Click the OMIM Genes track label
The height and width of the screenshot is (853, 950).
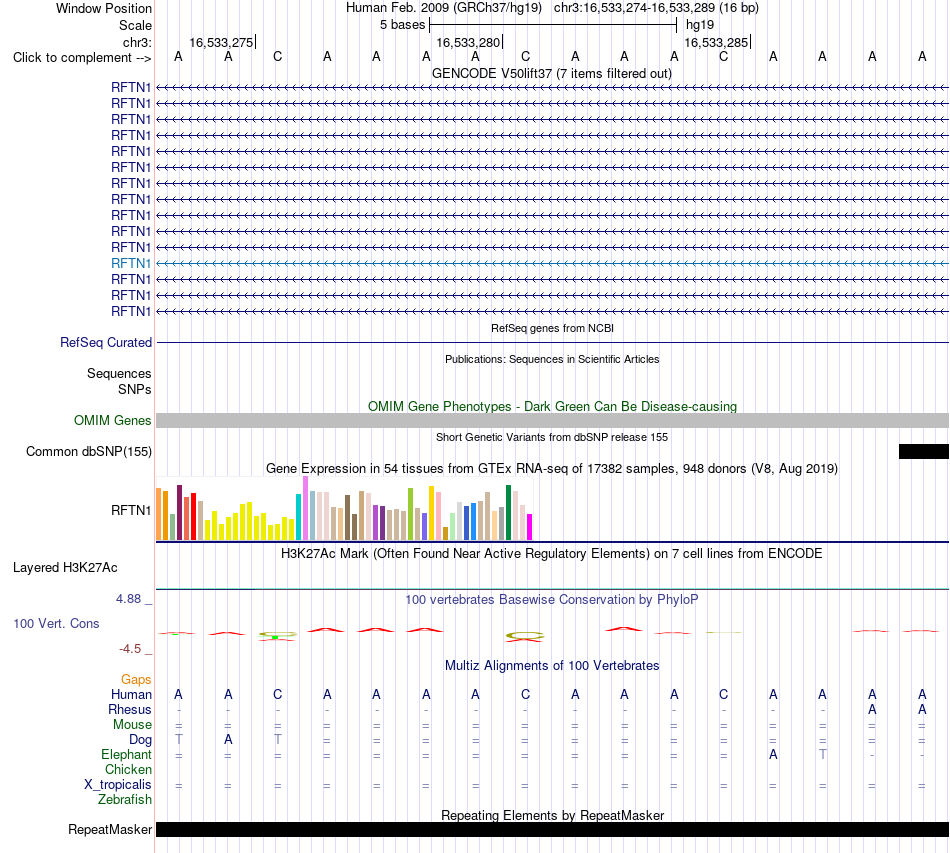pos(113,420)
